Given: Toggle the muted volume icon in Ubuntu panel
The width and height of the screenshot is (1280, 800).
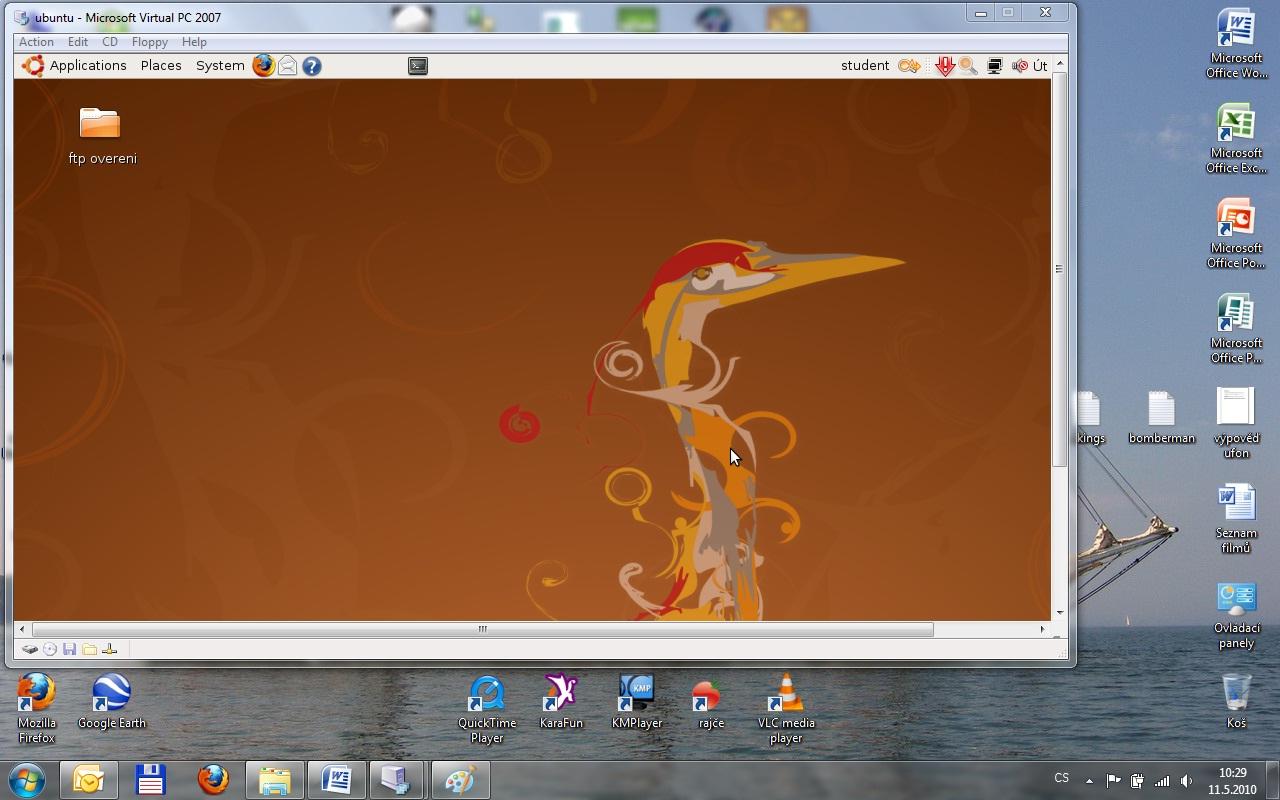Looking at the screenshot, I should pos(1020,66).
